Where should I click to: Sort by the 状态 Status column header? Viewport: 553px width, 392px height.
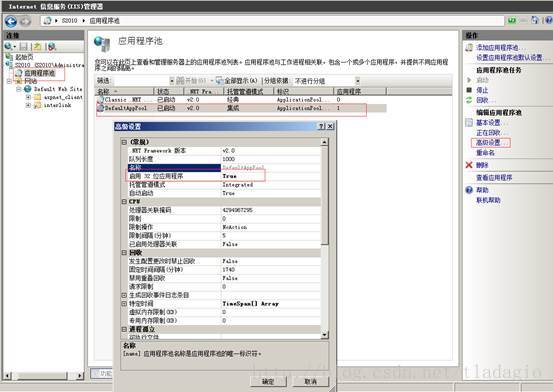(168, 92)
